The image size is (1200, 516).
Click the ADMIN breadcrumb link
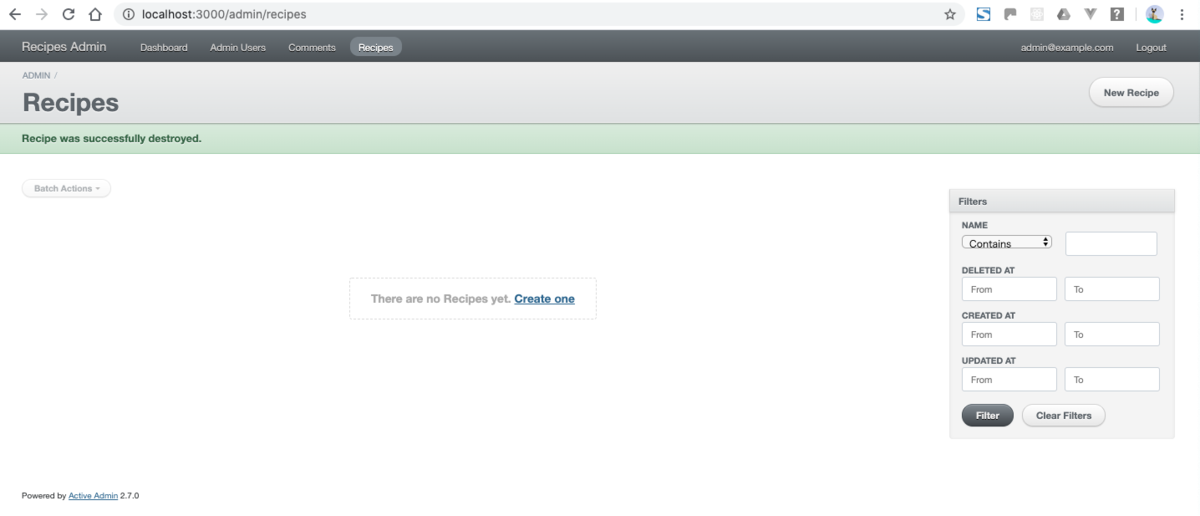pyautogui.click(x=36, y=76)
